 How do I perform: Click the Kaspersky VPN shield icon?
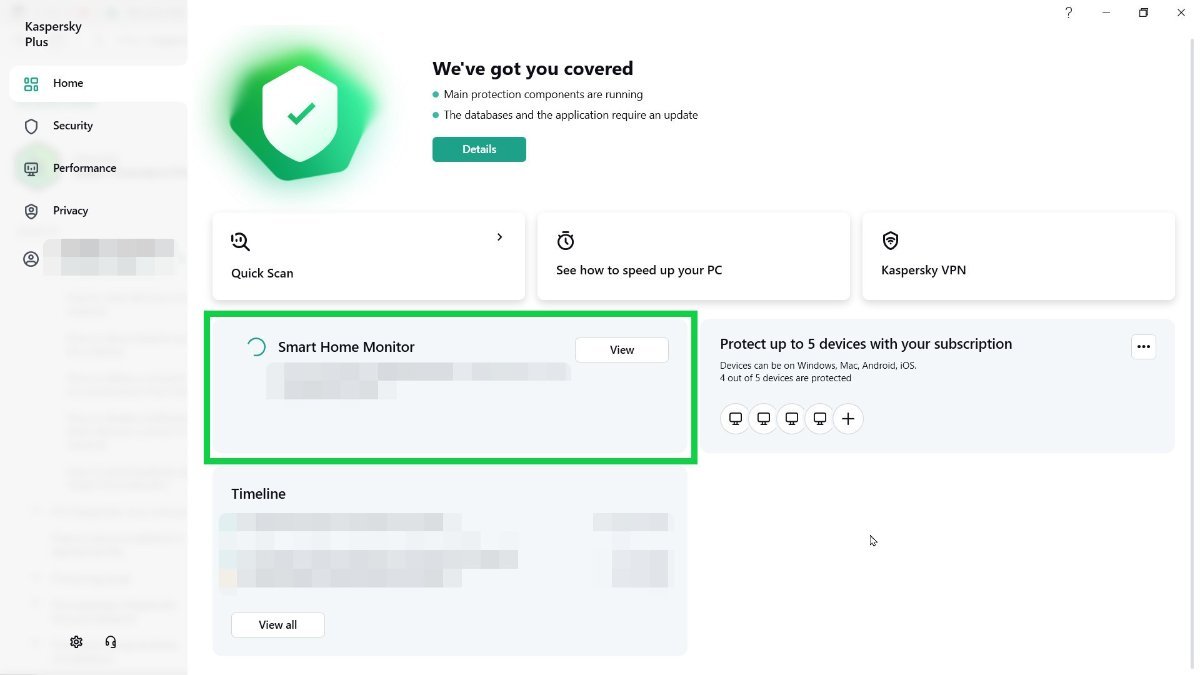click(x=890, y=241)
